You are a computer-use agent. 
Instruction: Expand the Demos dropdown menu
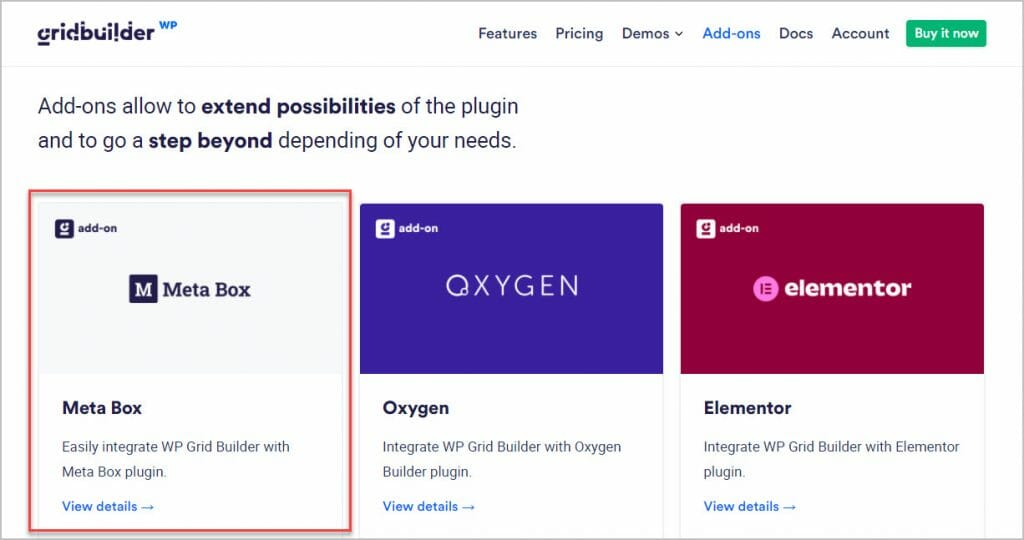652,33
